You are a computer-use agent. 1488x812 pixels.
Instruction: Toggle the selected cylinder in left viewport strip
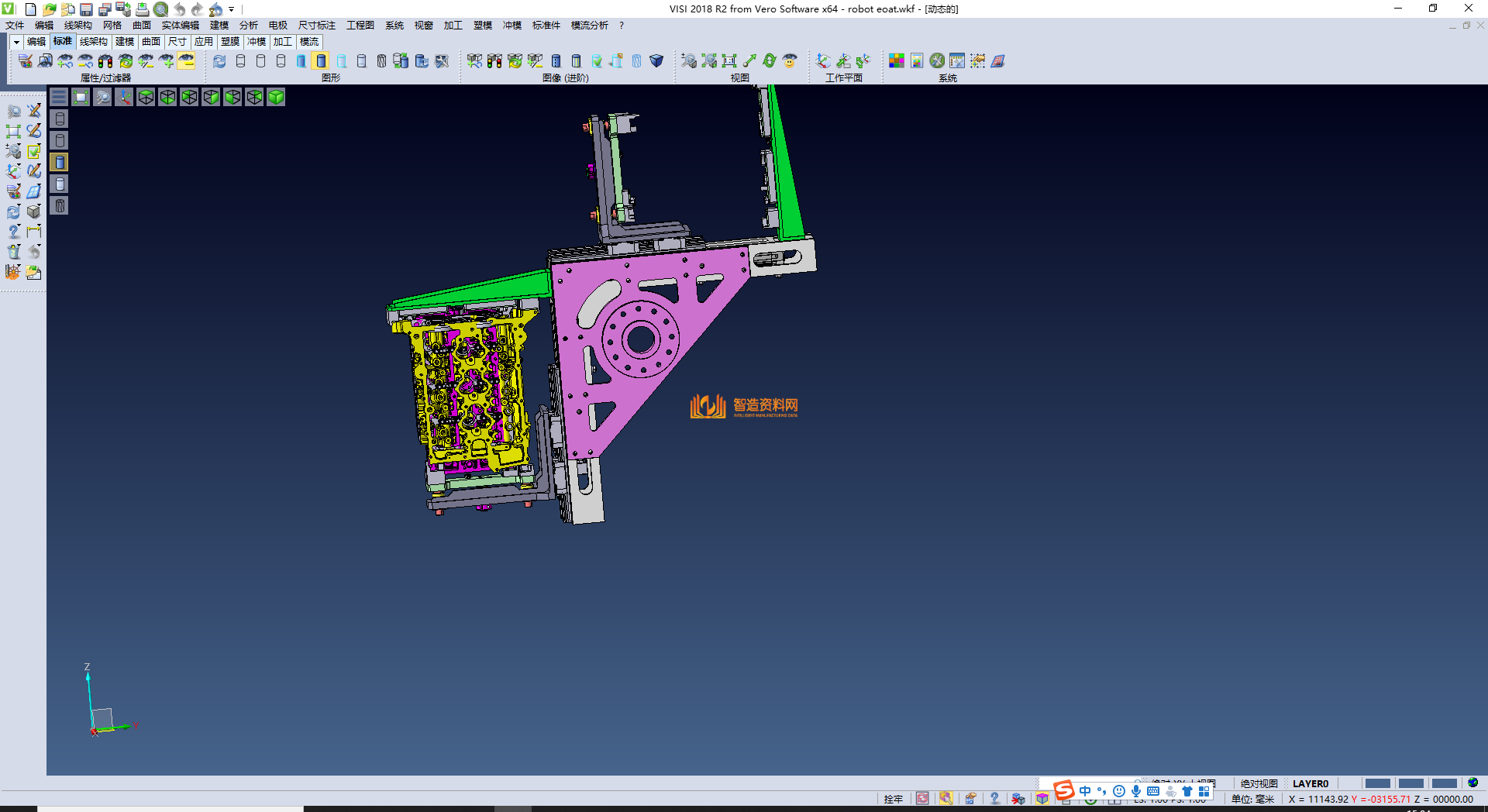pos(60,162)
